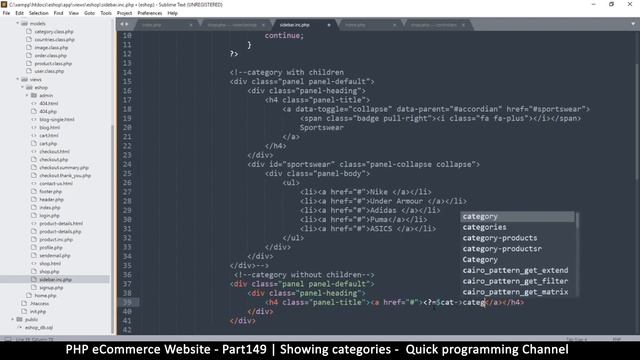This screenshot has width=640, height=360.
Task: Expand the public folder
Action: coord(13,319)
